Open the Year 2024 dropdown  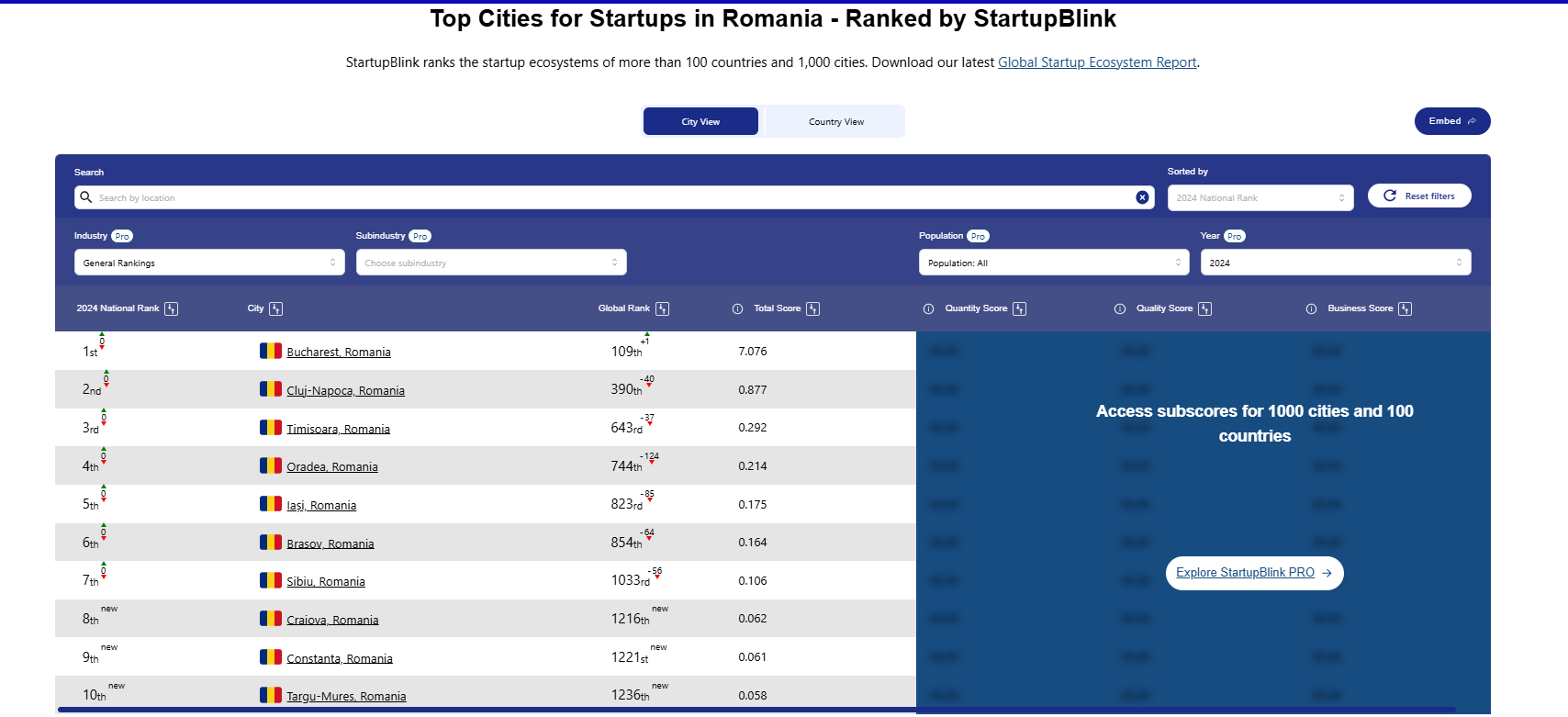(1336, 263)
